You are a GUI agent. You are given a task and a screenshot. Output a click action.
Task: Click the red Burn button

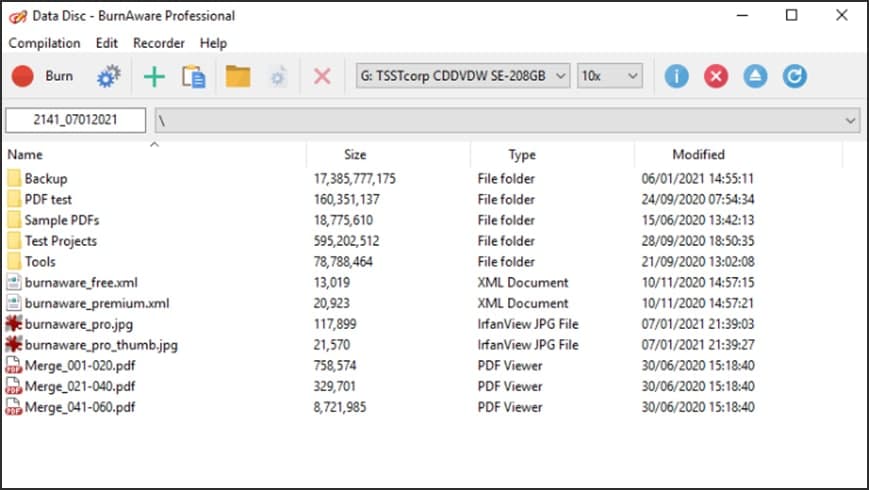click(x=42, y=76)
